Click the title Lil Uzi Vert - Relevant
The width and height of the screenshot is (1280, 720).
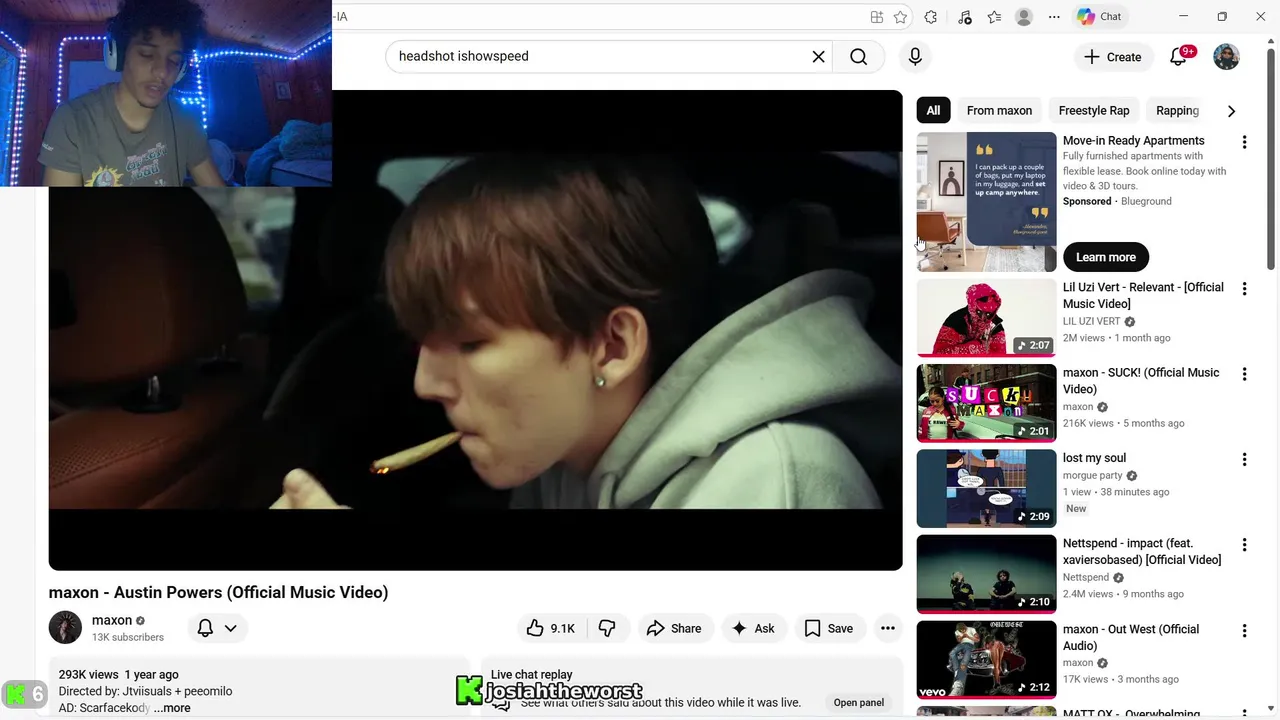[x=1143, y=295]
